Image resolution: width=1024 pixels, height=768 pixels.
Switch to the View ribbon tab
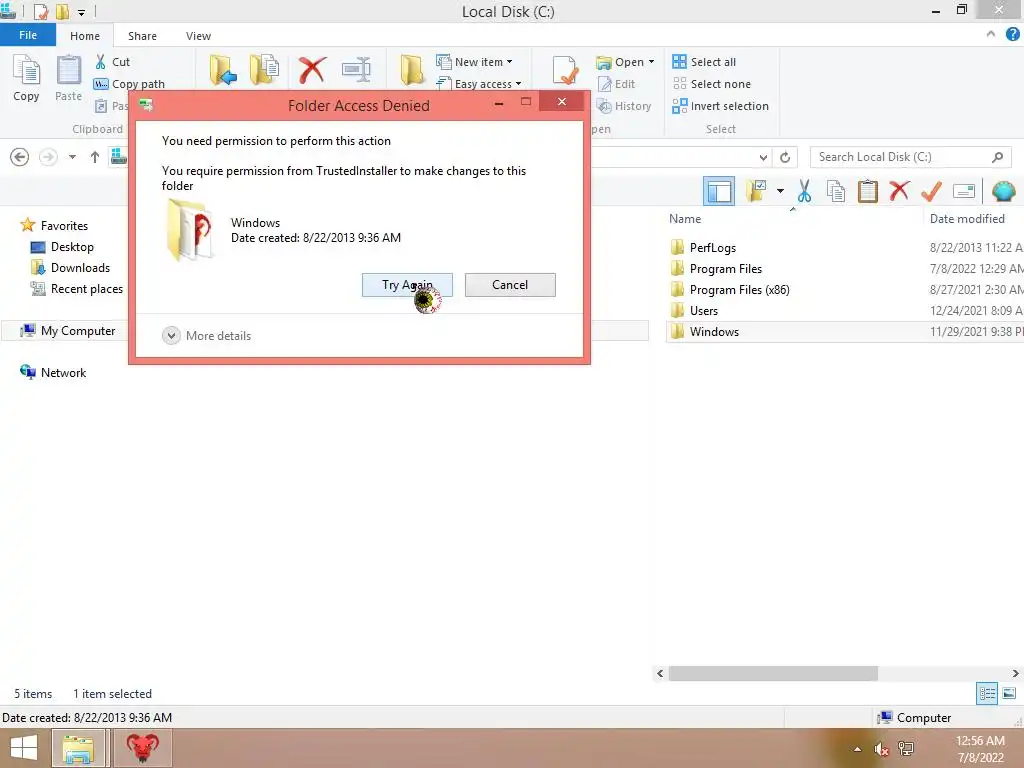[198, 36]
